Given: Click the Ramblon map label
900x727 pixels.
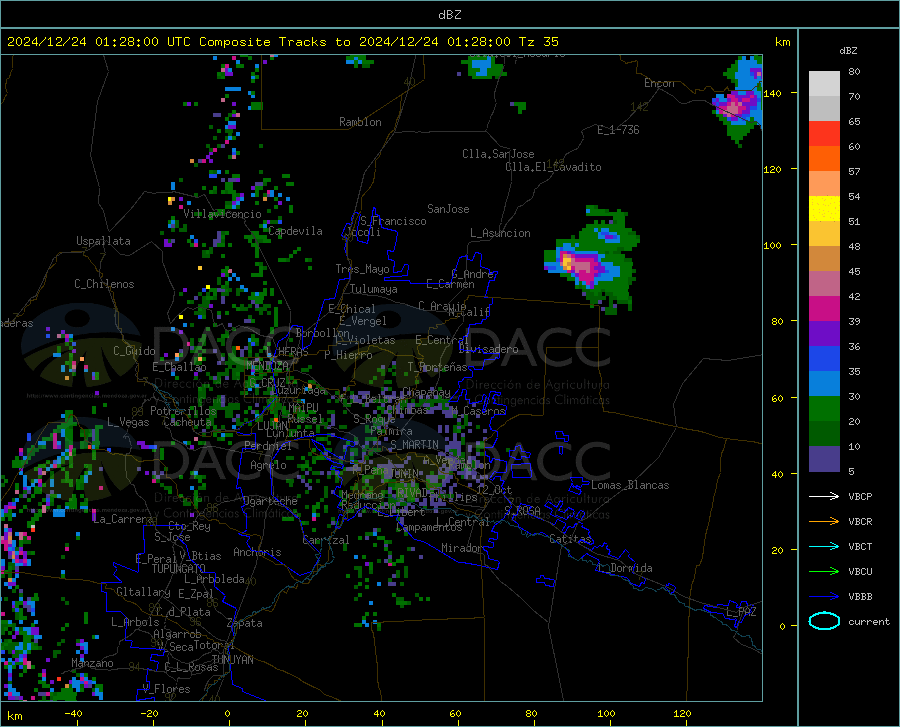Looking at the screenshot, I should click(360, 122).
